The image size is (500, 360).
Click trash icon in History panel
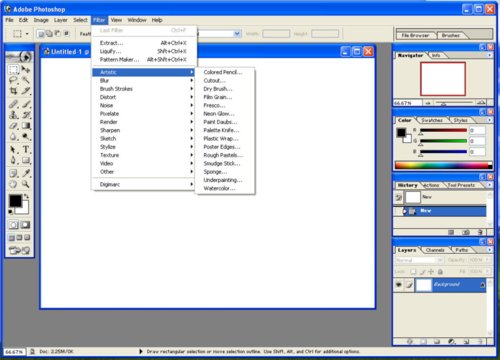click(x=480, y=232)
